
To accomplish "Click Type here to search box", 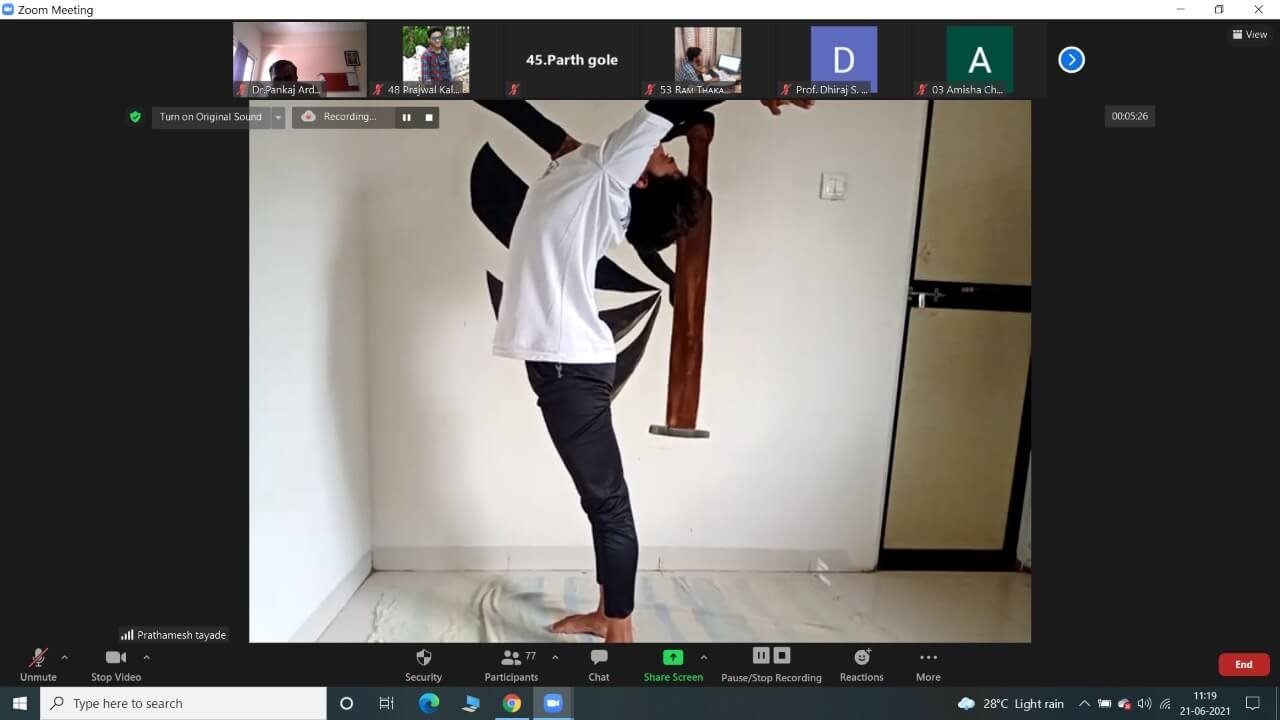I will point(184,703).
